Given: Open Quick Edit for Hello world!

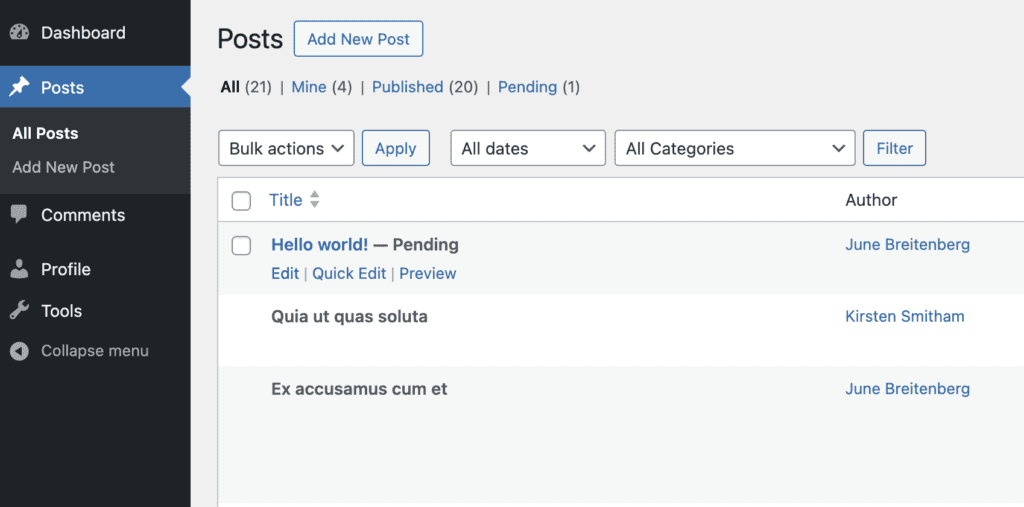Looking at the screenshot, I should click(x=348, y=273).
